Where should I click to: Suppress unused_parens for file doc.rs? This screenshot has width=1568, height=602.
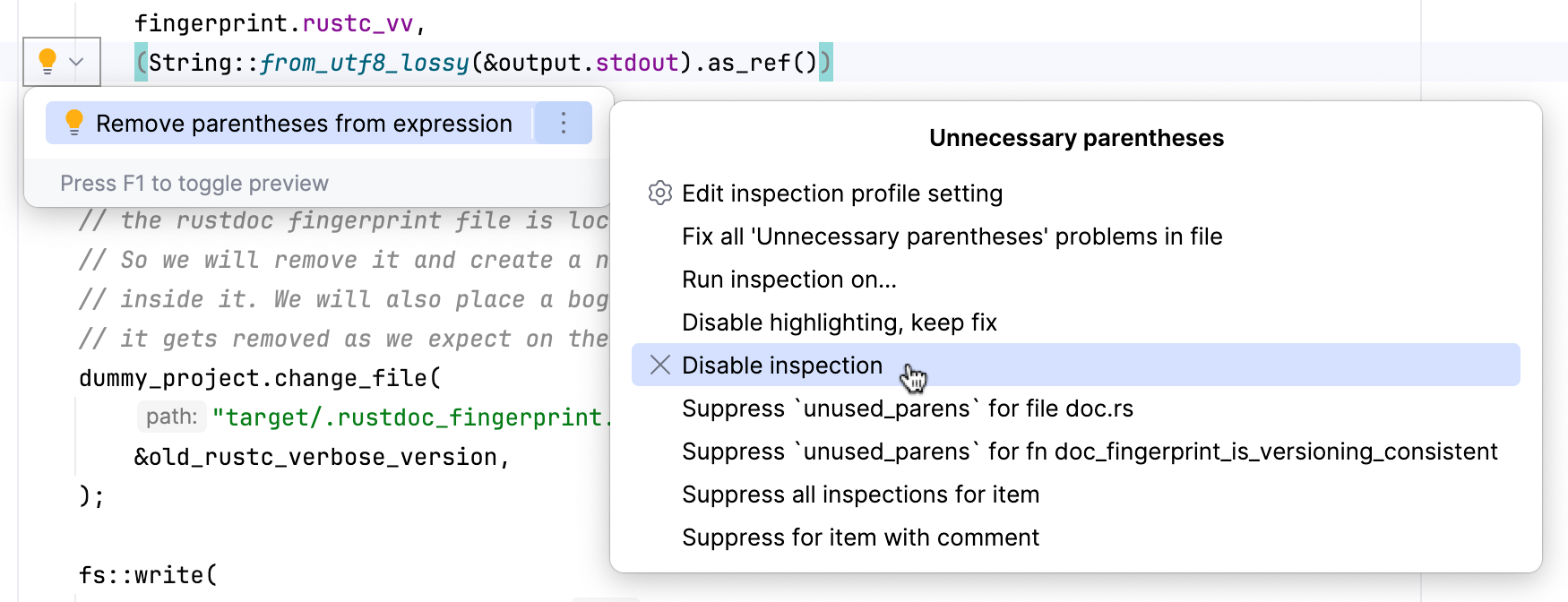click(907, 408)
